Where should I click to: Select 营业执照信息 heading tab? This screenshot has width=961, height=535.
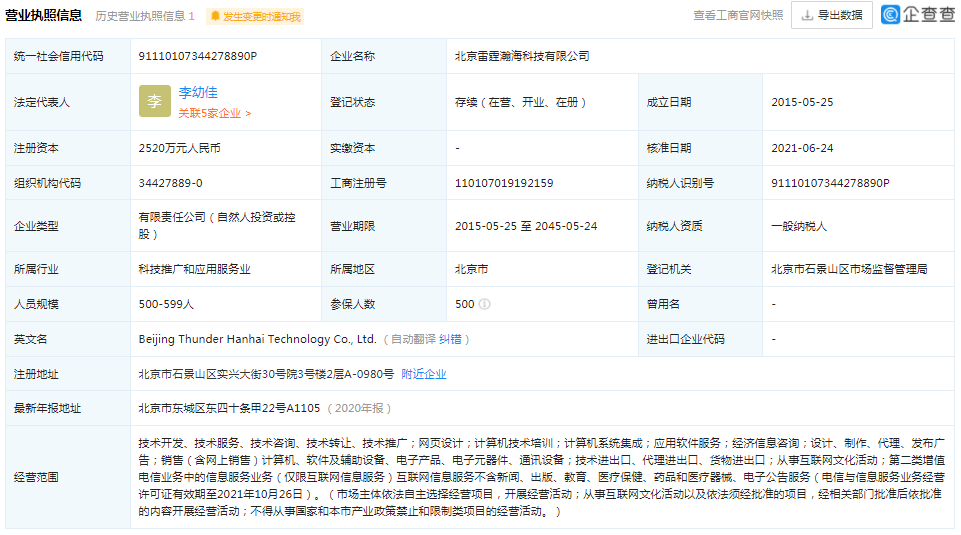point(44,15)
